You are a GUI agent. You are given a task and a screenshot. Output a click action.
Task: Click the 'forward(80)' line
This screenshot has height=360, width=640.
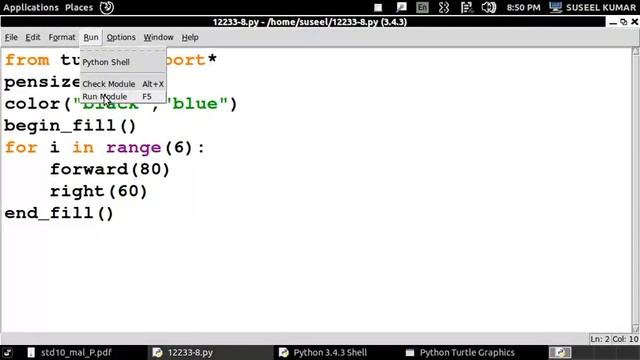[109, 169]
